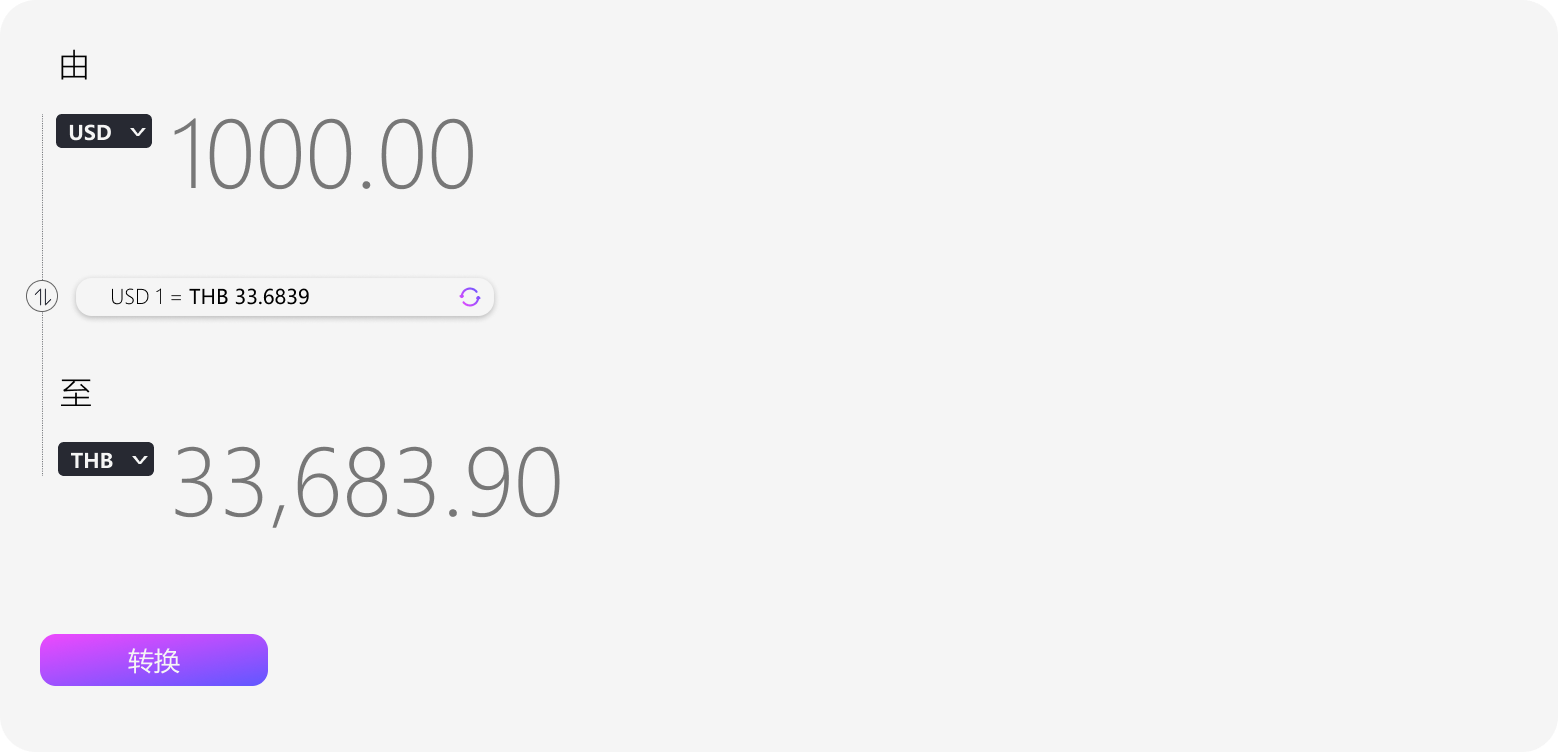The width and height of the screenshot is (1558, 752).
Task: Click the 'USD 1 =' rate label
Action: (146, 297)
